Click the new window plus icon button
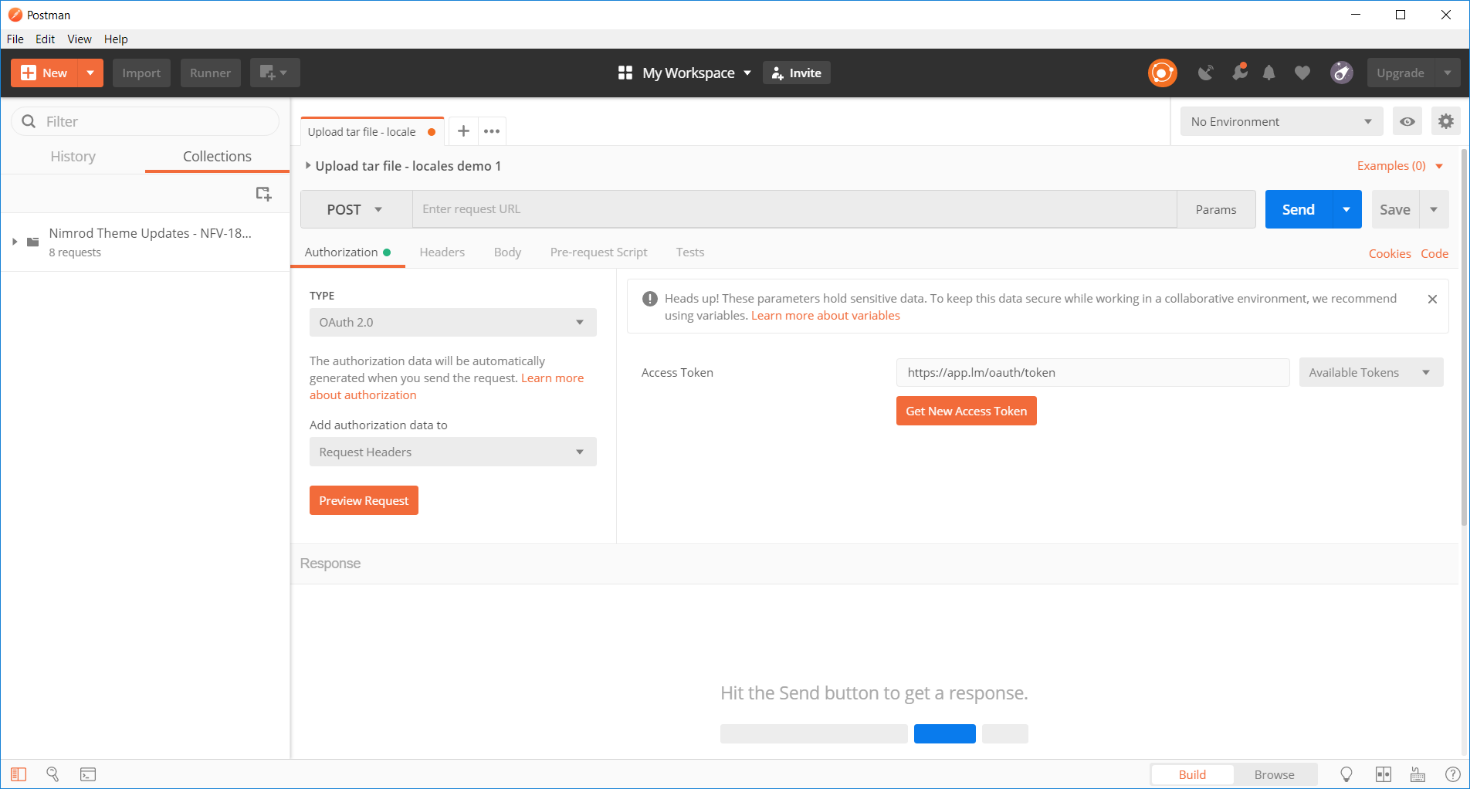 point(275,73)
